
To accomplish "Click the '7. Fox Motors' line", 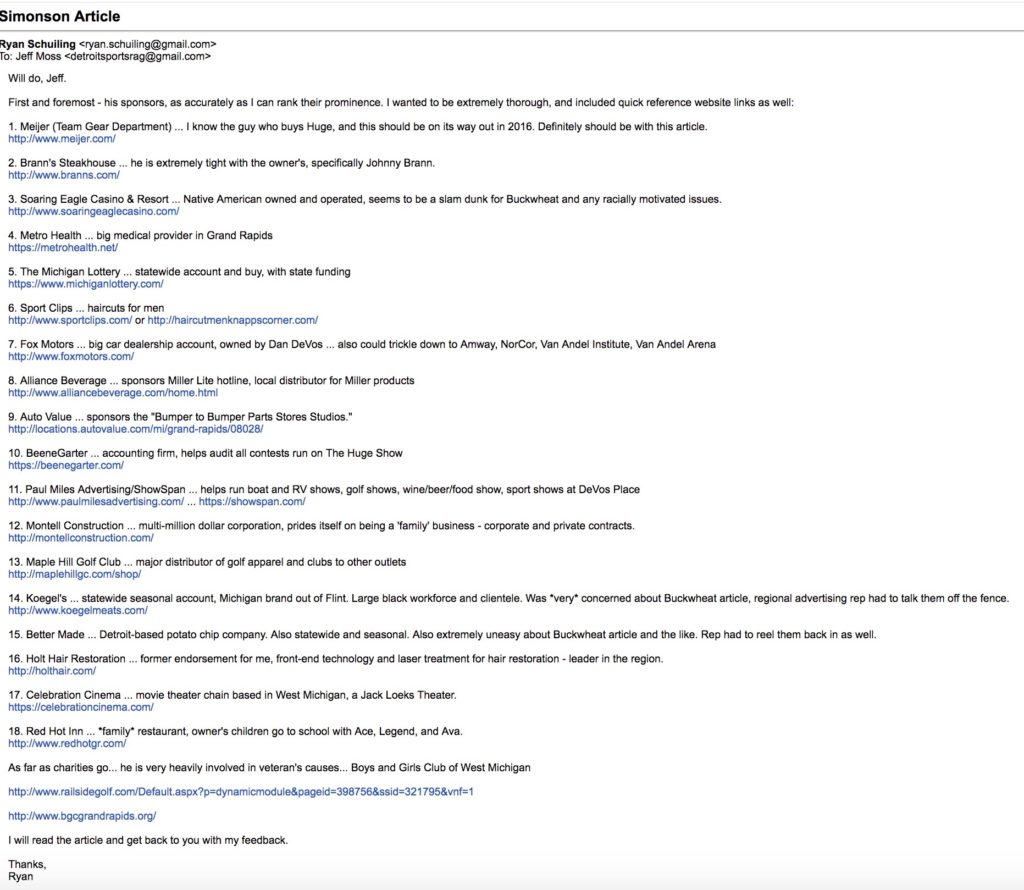I will pyautogui.click(x=362, y=344).
